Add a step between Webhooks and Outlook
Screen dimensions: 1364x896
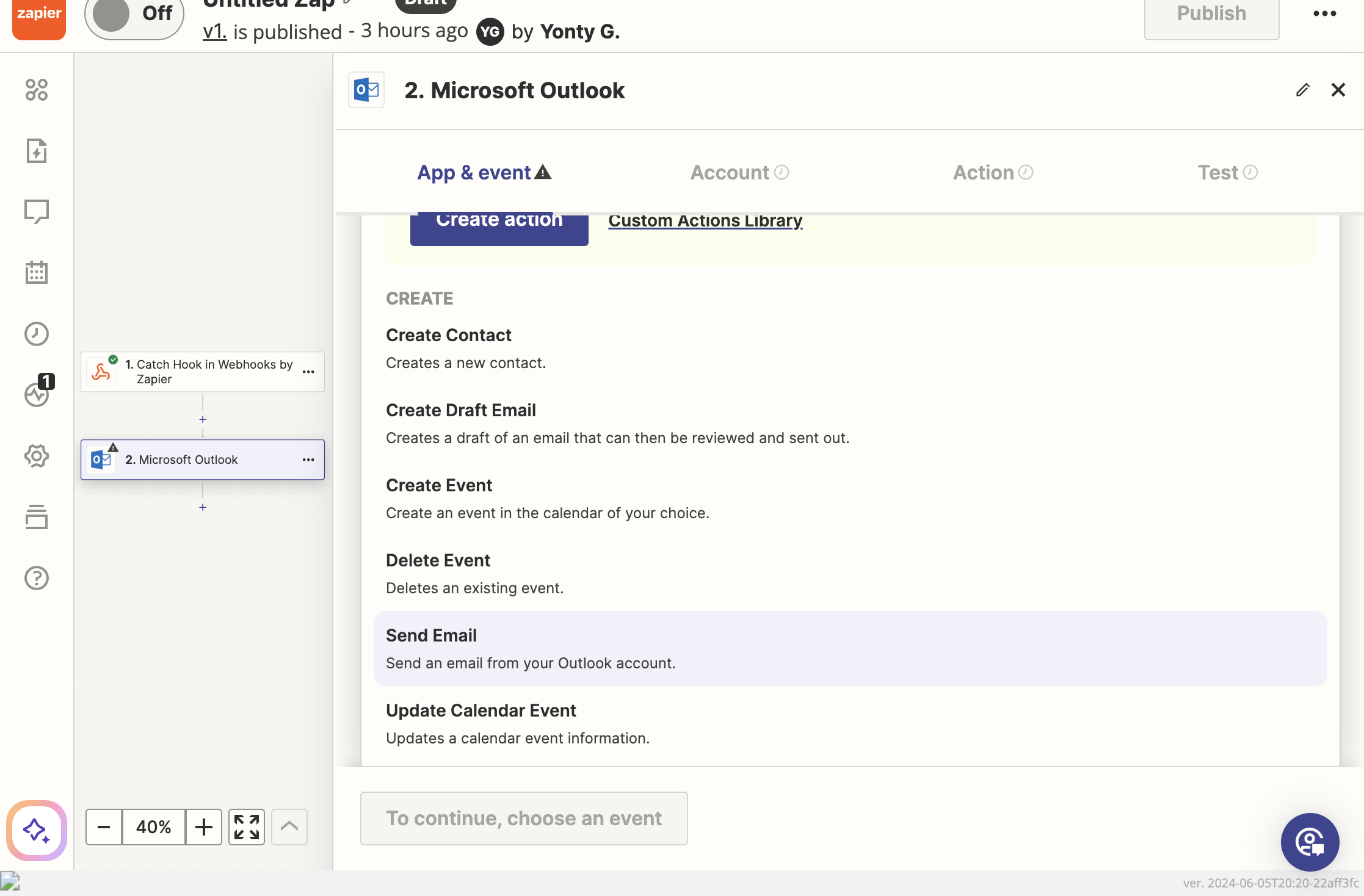tap(203, 419)
